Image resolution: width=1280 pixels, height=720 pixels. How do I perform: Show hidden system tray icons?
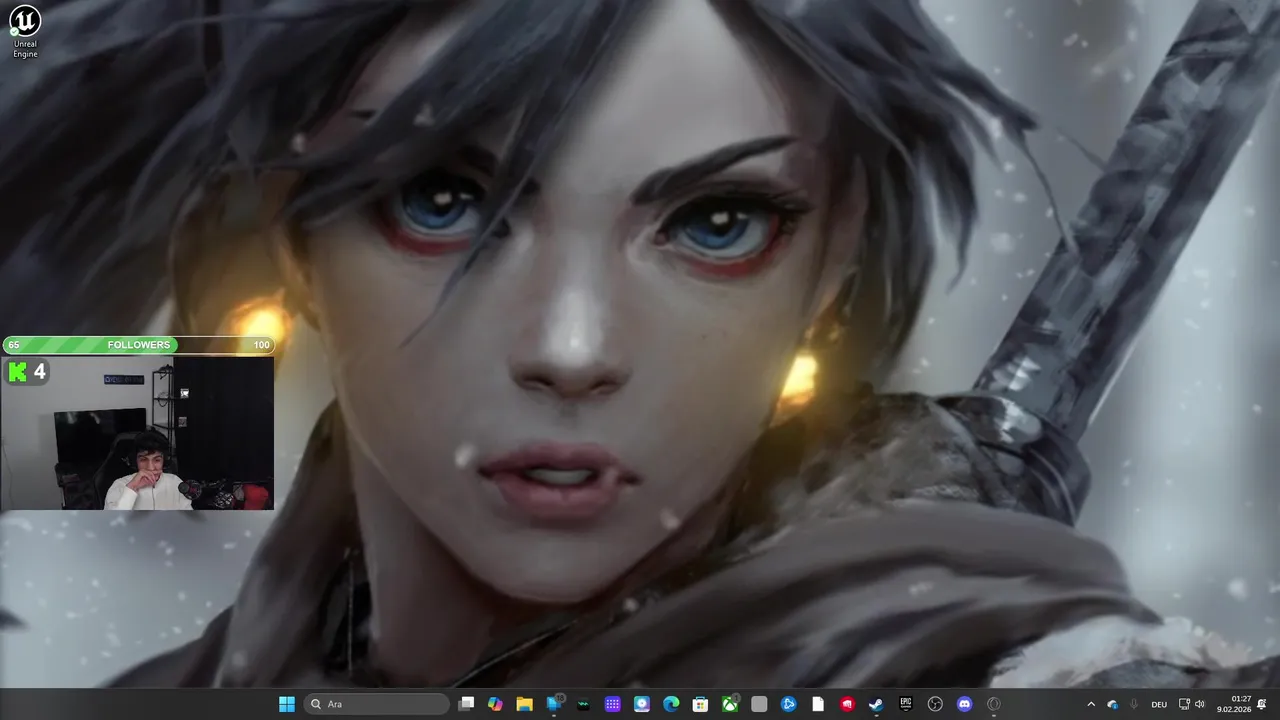(x=1091, y=704)
